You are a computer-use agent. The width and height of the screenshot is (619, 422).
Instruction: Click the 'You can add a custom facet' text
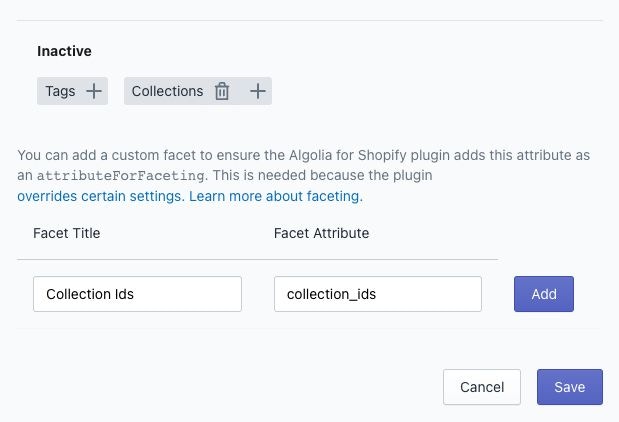100,156
